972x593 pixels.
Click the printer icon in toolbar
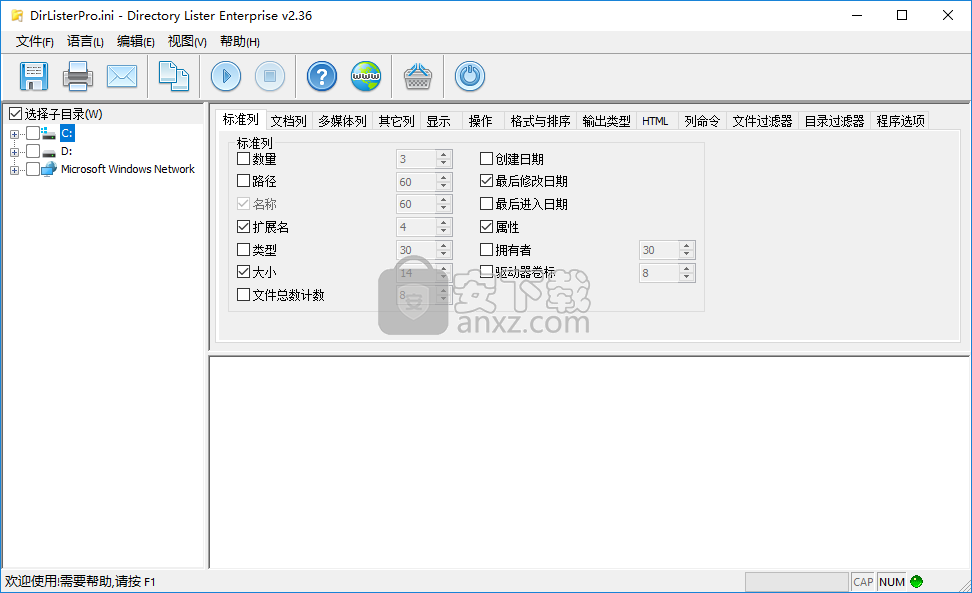point(78,76)
